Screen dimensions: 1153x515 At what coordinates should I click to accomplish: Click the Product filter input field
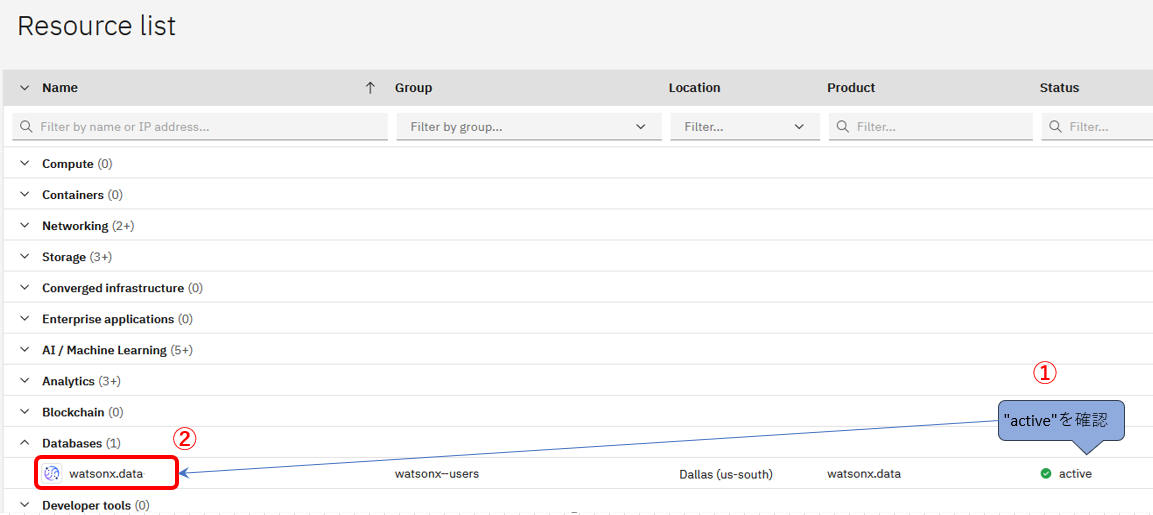(x=940, y=127)
